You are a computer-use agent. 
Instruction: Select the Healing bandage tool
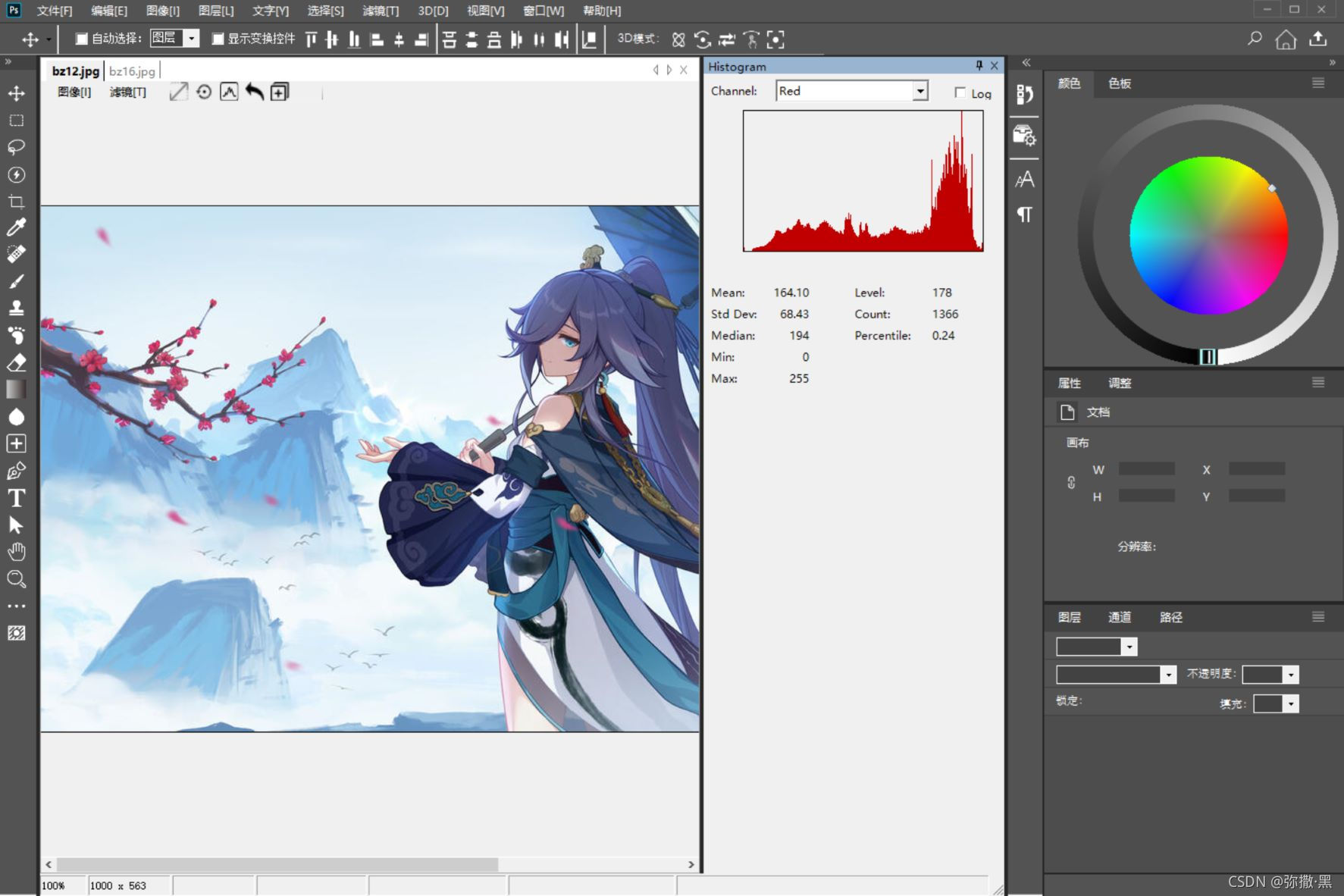tap(16, 254)
